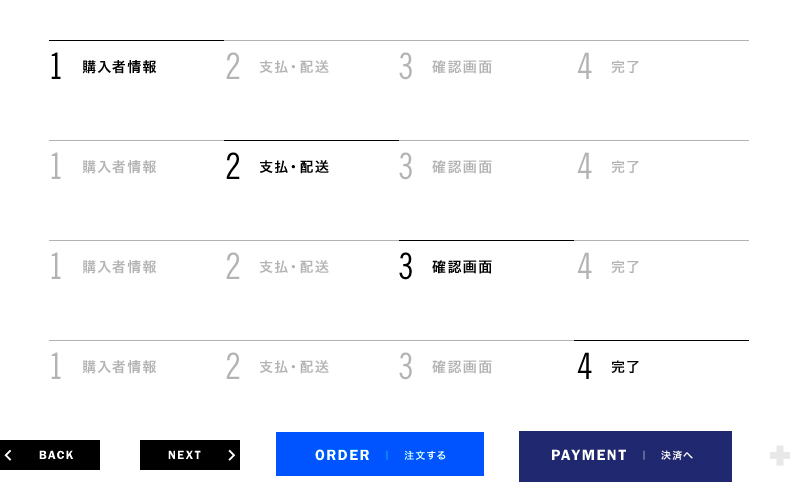Viewport: 800px width, 500px height.
Task: Click greyed step 4 完了 in third row
Action: [x=608, y=267]
